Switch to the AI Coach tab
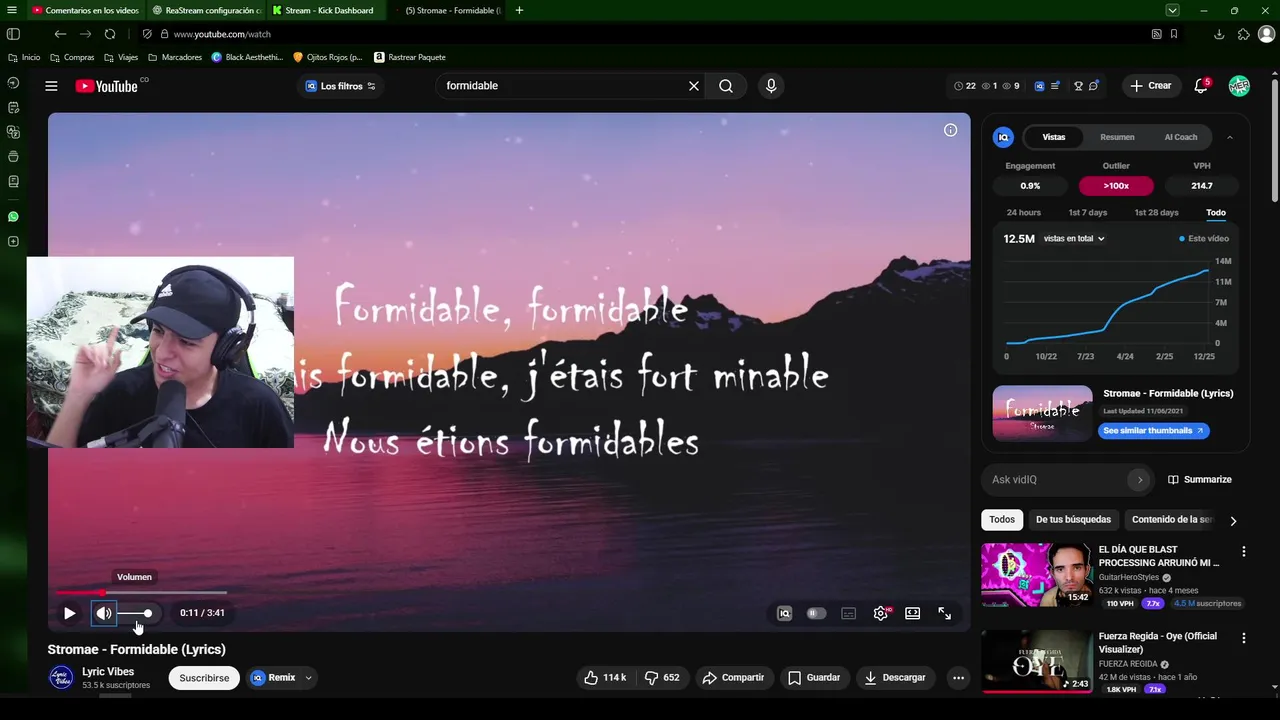 [1181, 137]
